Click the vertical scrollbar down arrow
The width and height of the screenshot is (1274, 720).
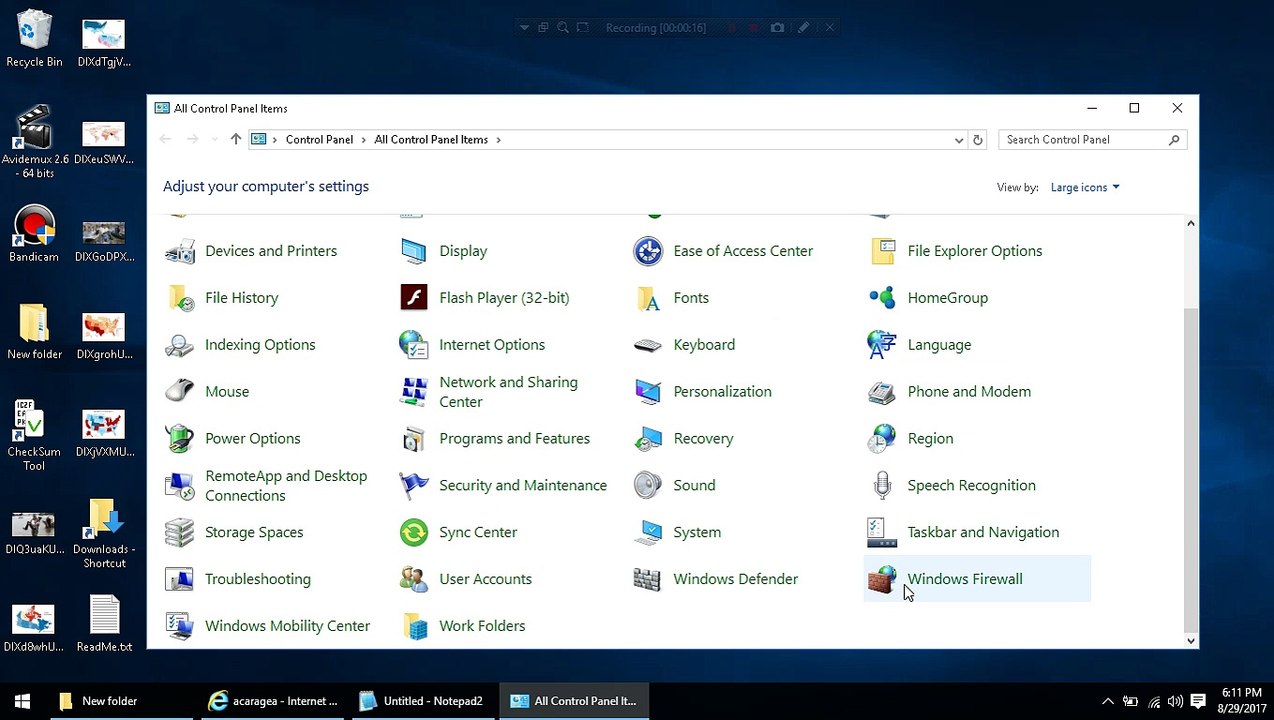tap(1190, 641)
